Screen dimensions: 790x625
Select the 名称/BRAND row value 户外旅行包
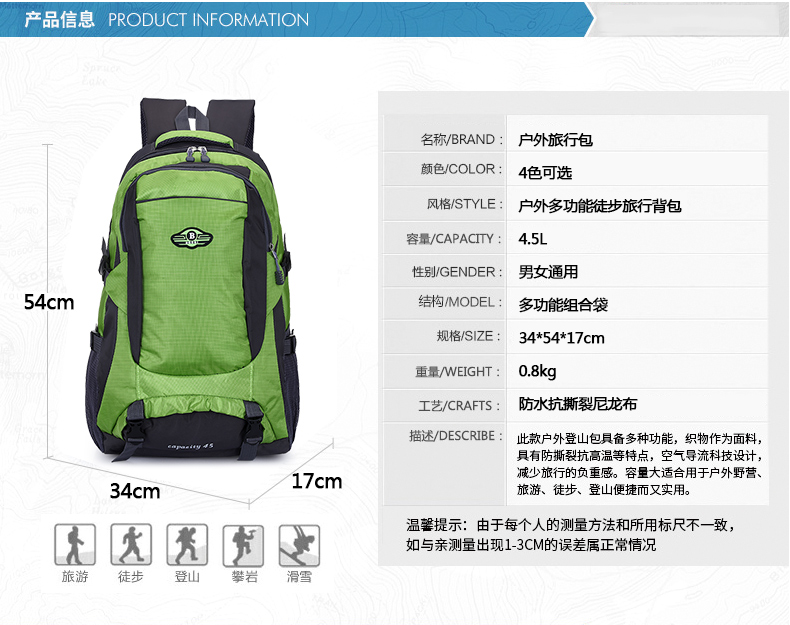(555, 140)
